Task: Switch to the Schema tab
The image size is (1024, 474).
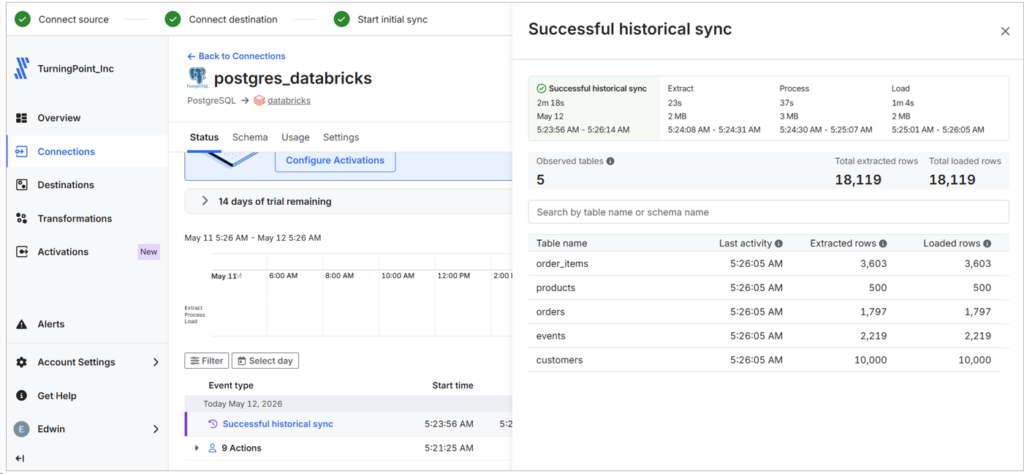Action: click(250, 138)
